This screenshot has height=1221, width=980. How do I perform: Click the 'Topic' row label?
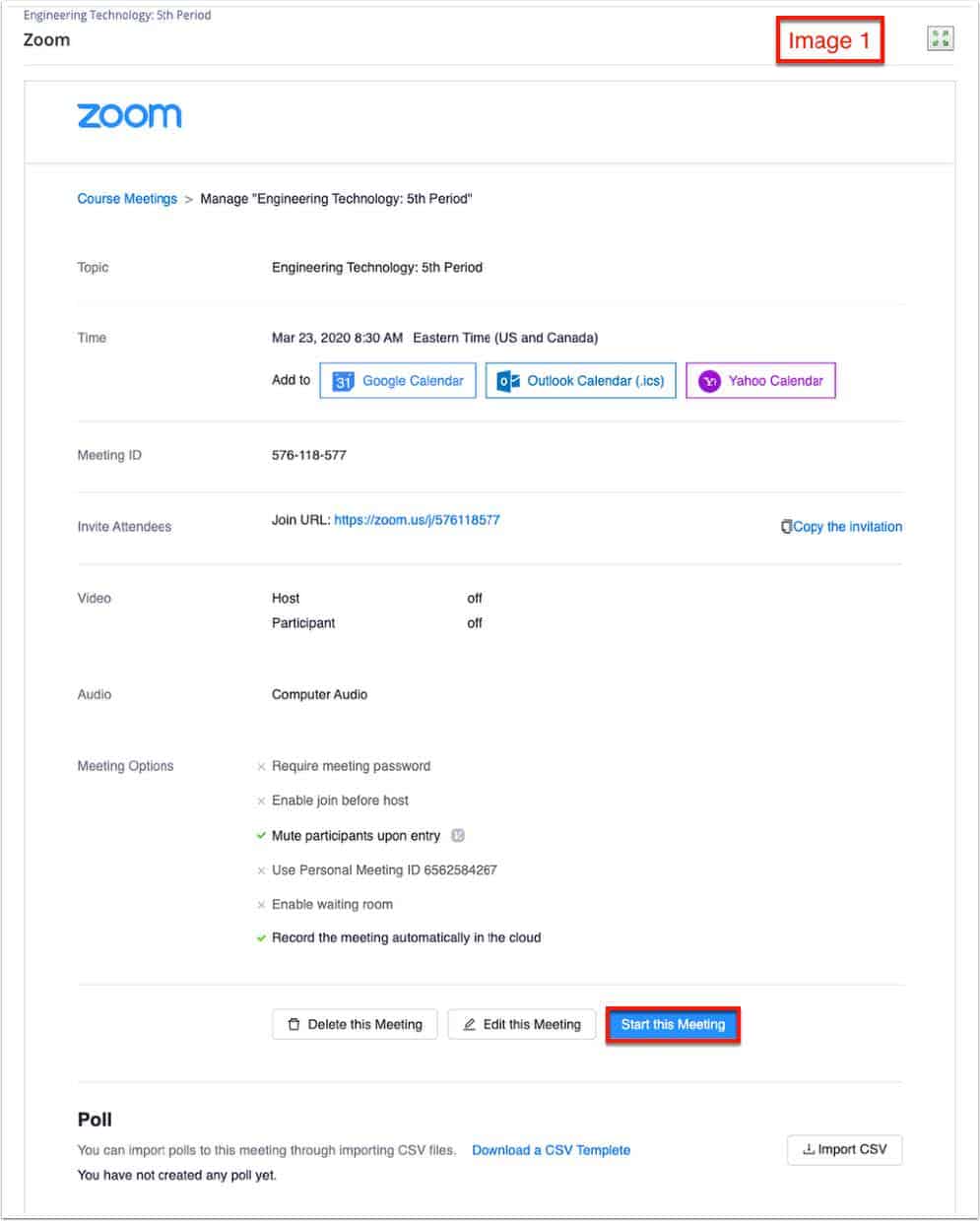coord(93,268)
